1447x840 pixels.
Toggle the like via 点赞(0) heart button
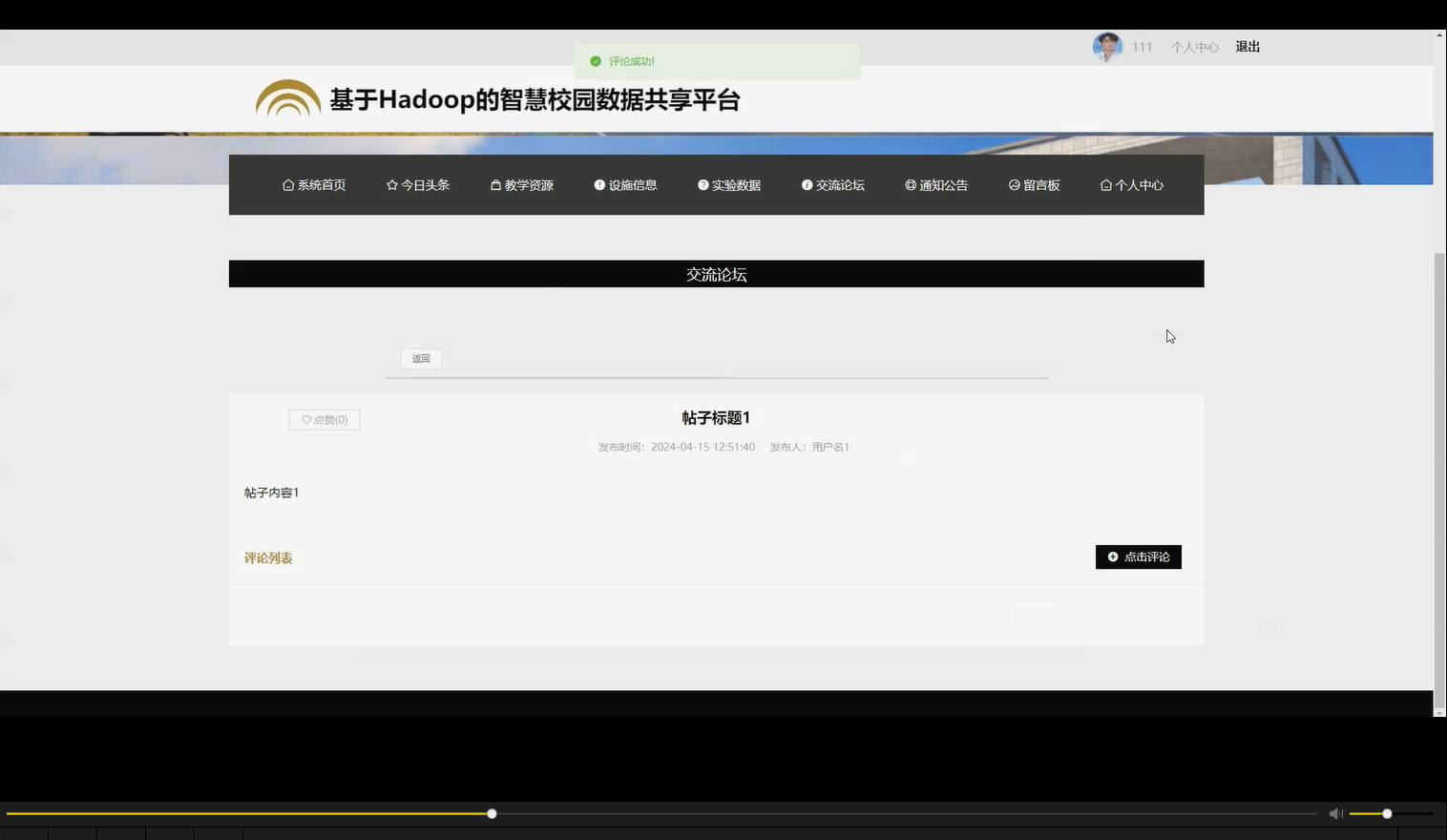pyautogui.click(x=324, y=419)
